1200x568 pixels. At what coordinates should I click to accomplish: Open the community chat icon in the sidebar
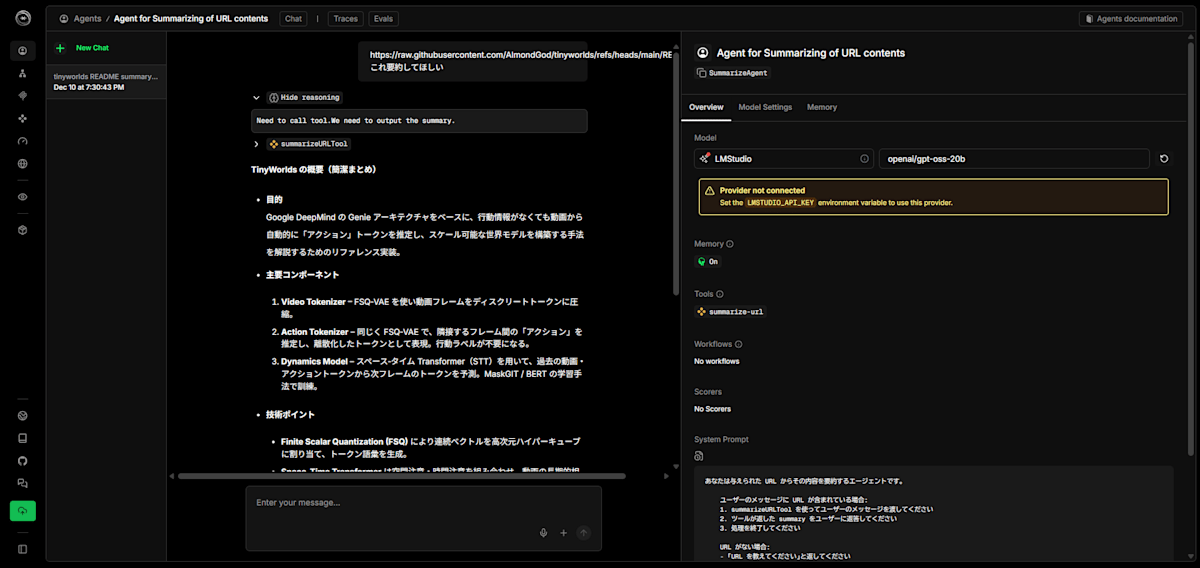pyautogui.click(x=22, y=483)
